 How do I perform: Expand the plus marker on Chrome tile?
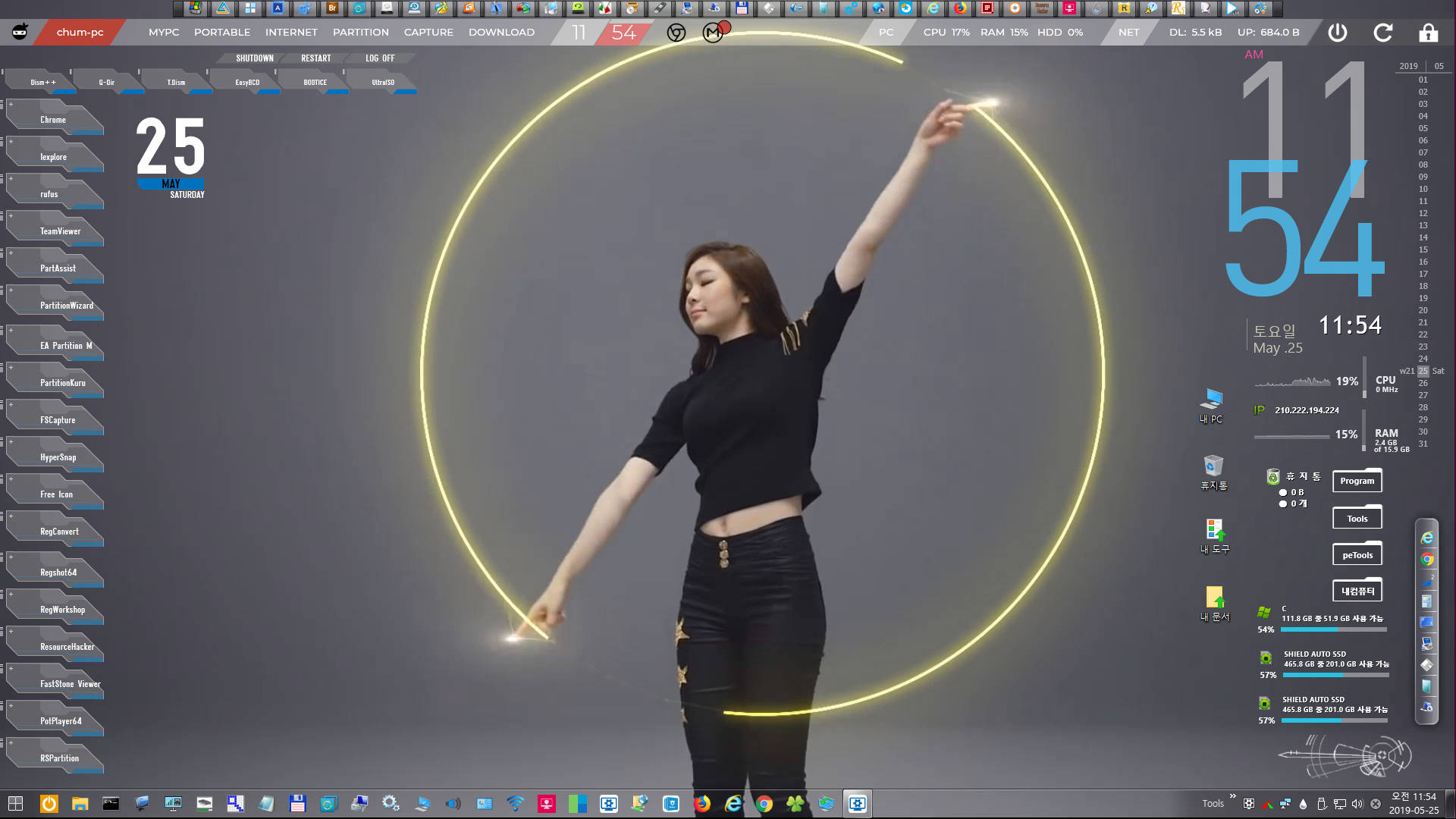point(11,105)
